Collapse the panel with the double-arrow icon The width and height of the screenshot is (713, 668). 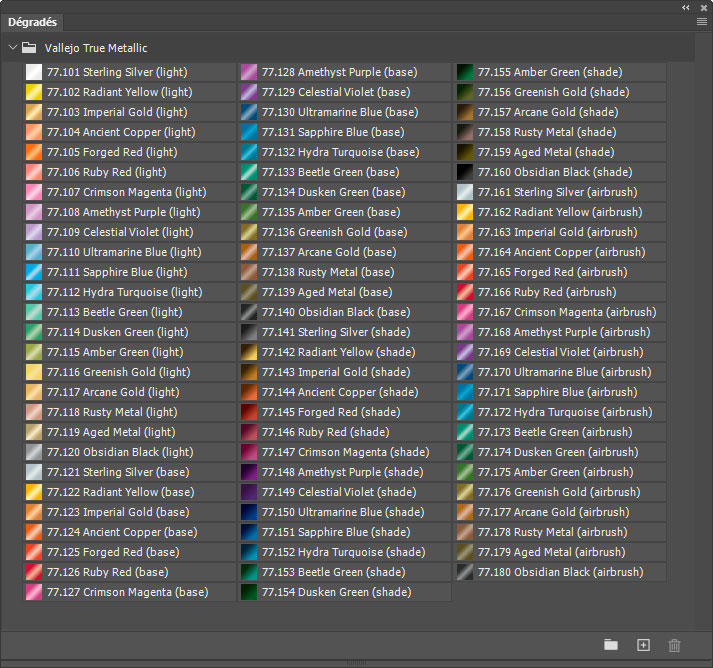[x=686, y=6]
